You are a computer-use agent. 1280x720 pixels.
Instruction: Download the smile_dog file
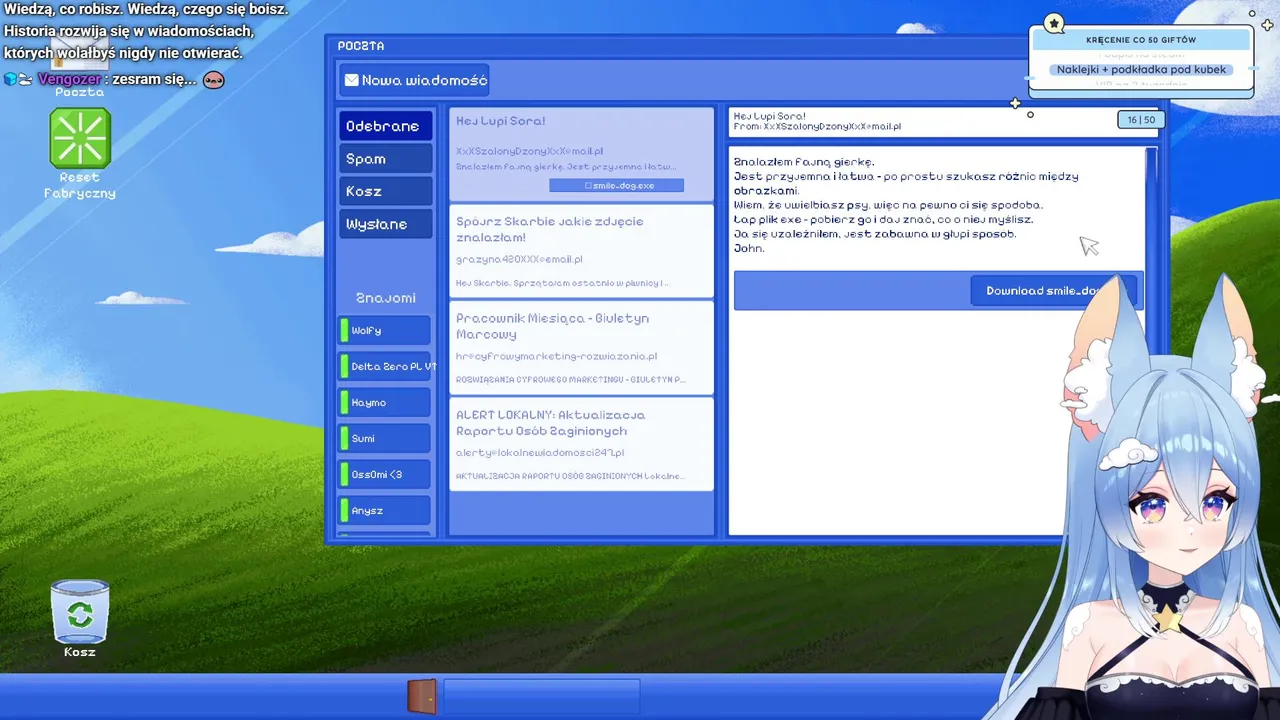tap(1054, 291)
